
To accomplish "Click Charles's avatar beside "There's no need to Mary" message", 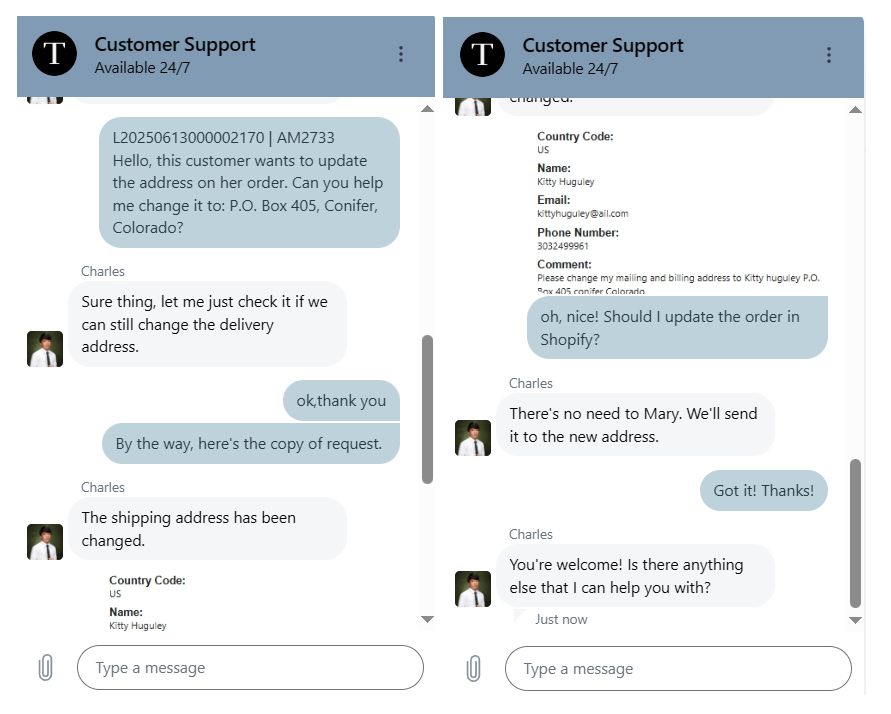I will tap(473, 438).
